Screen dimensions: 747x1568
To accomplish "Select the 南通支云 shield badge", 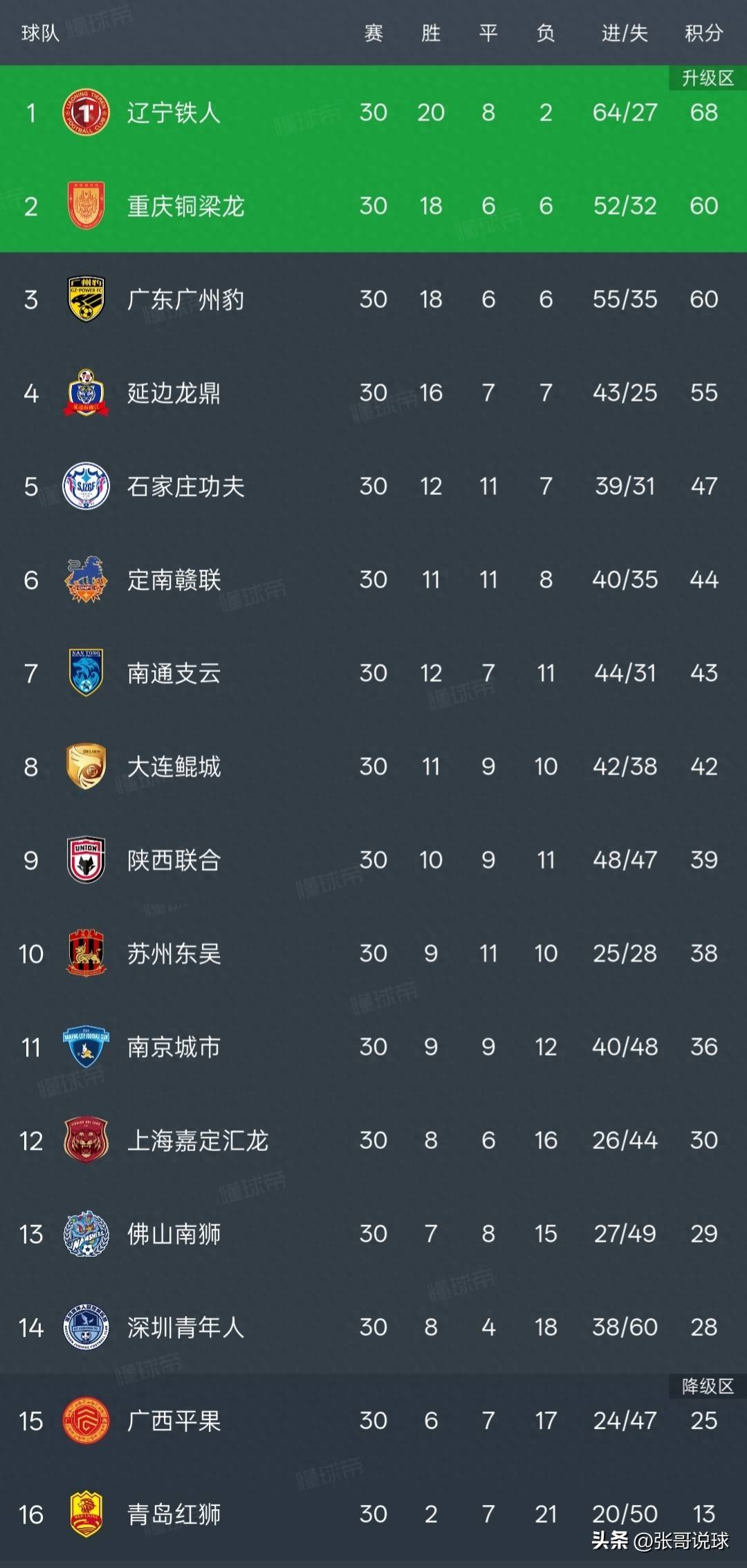I will tap(86, 673).
